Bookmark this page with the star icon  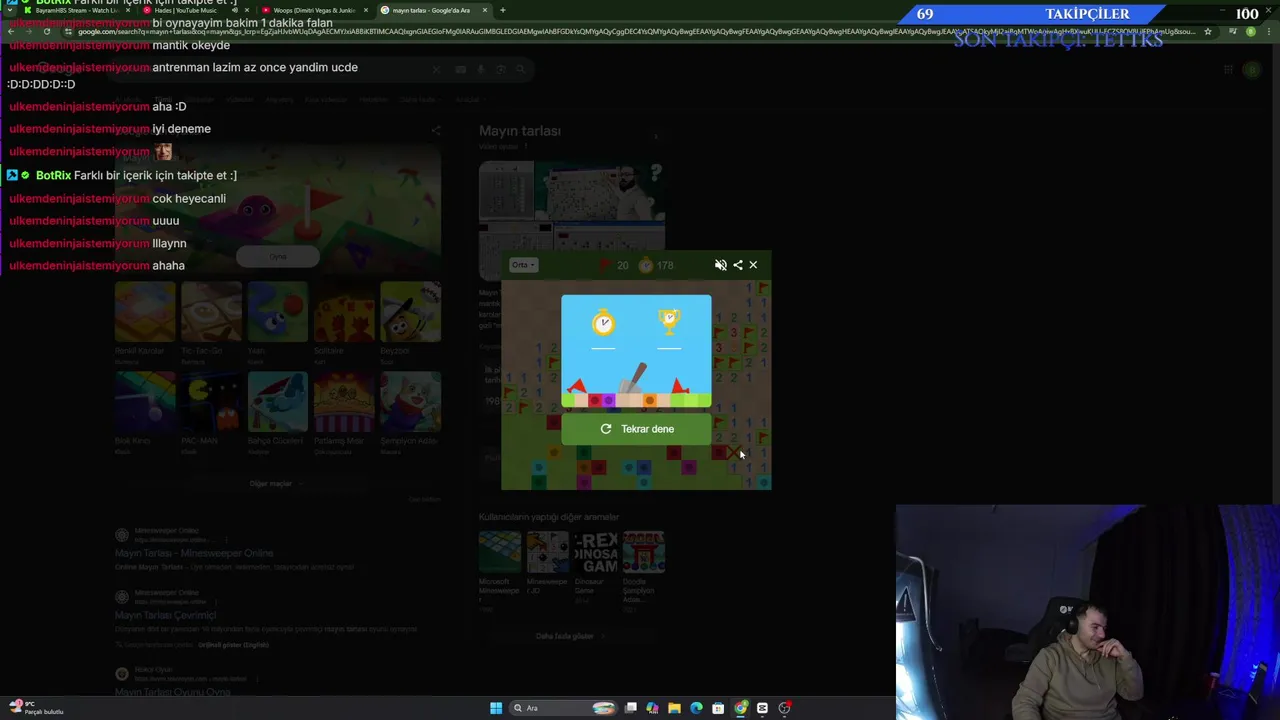1208,31
